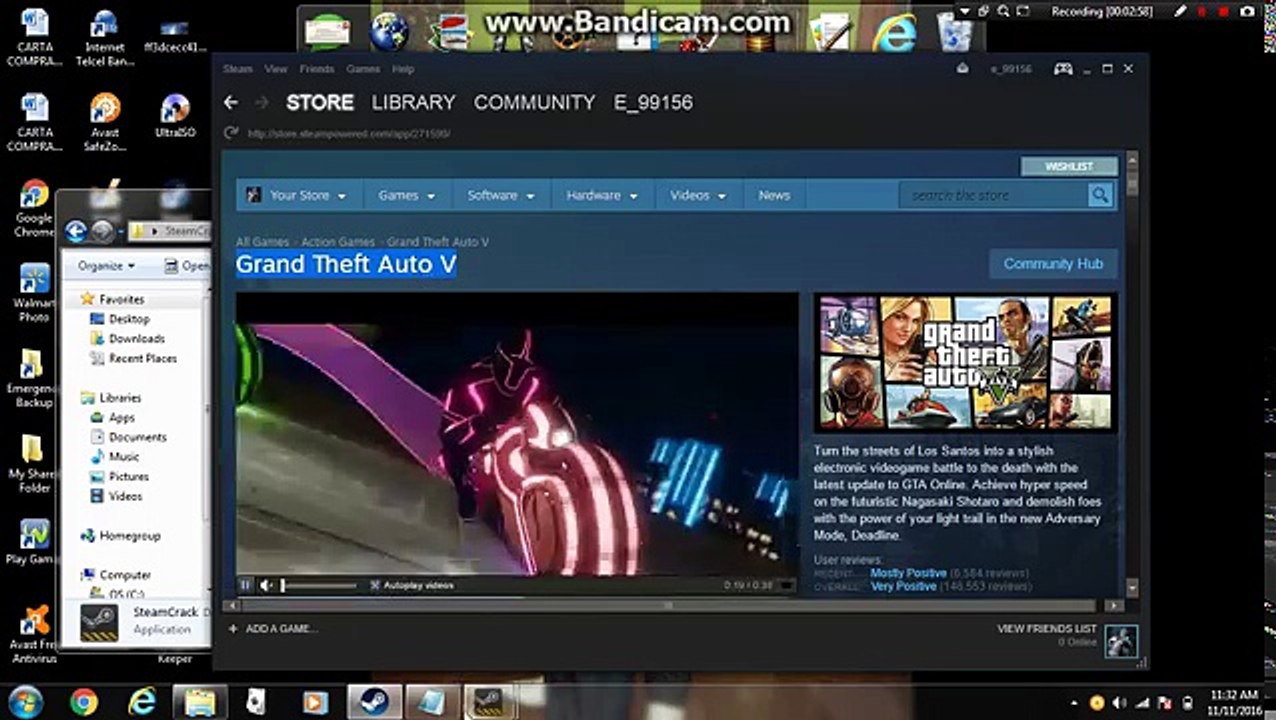Open Windows Media Player taskbar icon

pos(314,702)
